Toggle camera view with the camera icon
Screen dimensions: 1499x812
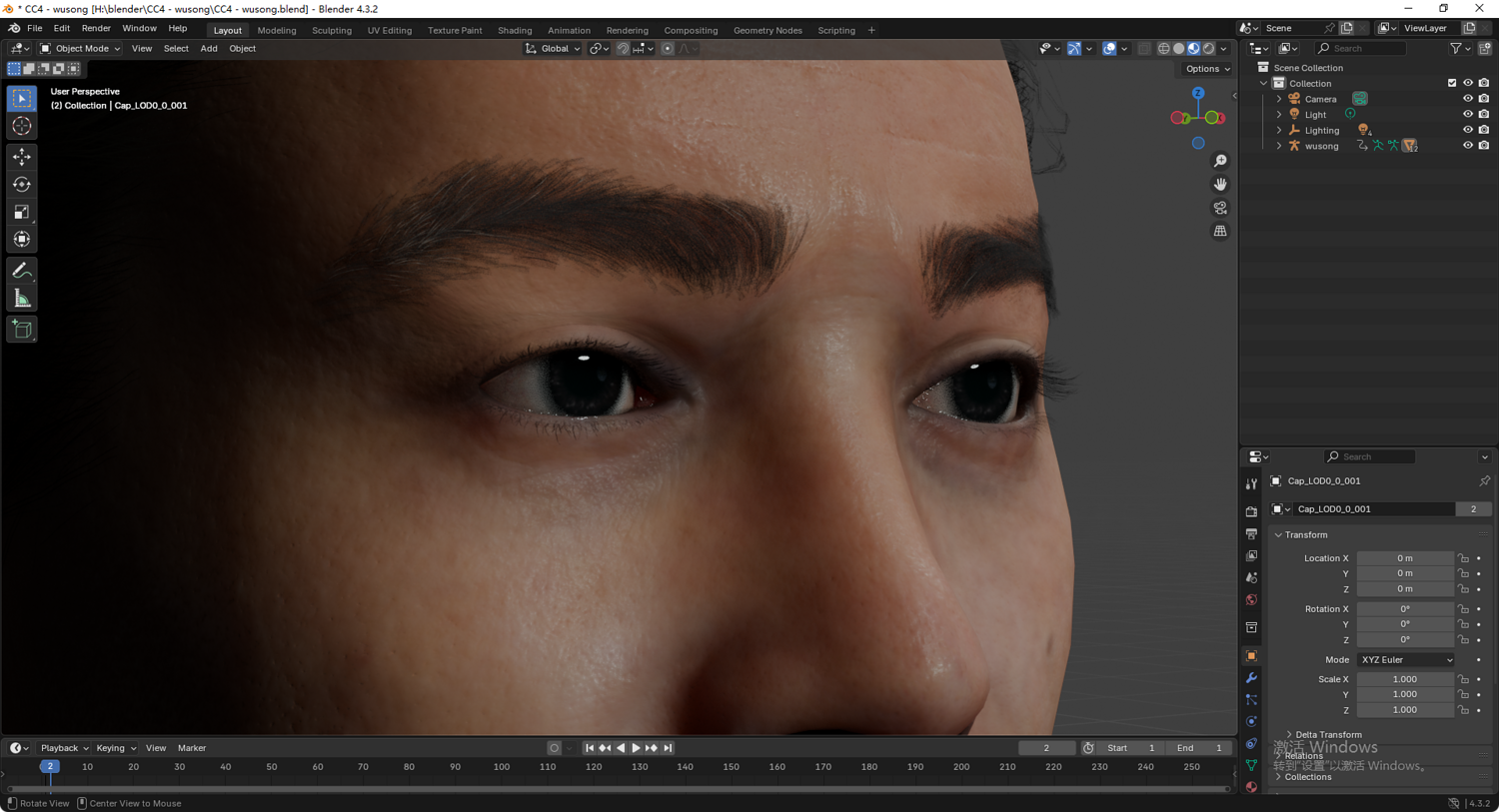click(1220, 208)
